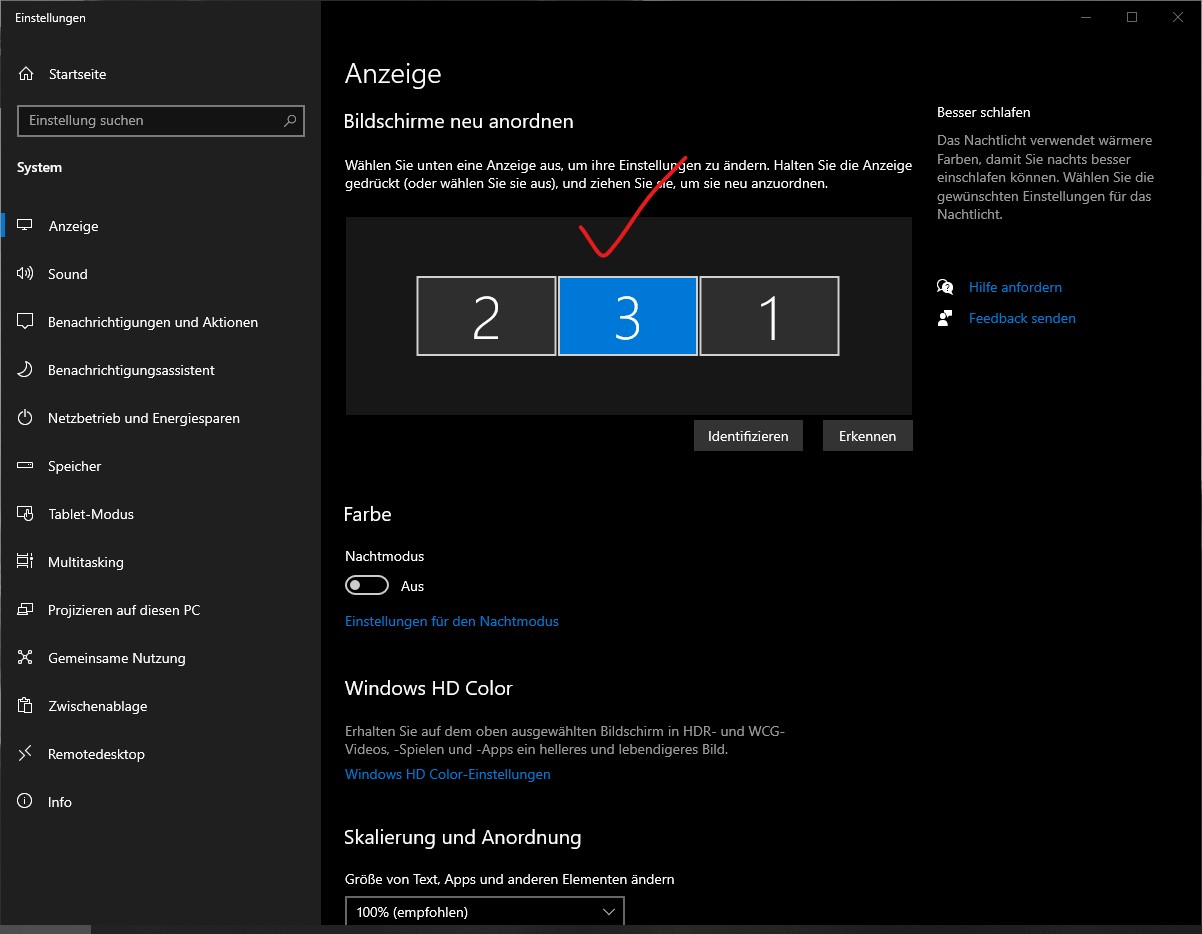Click the Gemeinsame Nutzung icon
The width and height of the screenshot is (1202, 934).
[25, 658]
